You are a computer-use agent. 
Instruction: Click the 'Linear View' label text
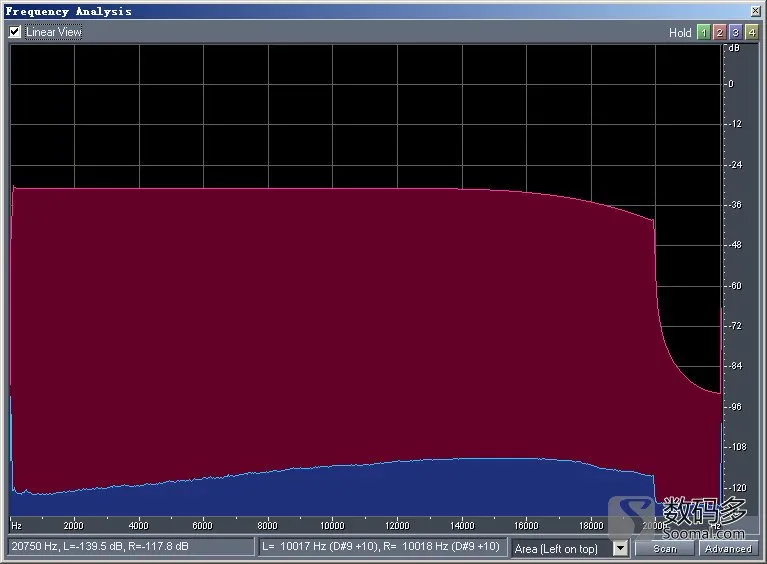point(54,32)
